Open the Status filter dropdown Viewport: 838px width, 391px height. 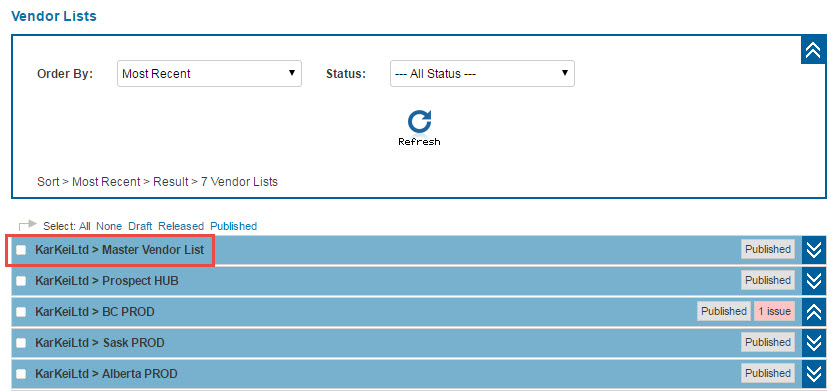[482, 74]
